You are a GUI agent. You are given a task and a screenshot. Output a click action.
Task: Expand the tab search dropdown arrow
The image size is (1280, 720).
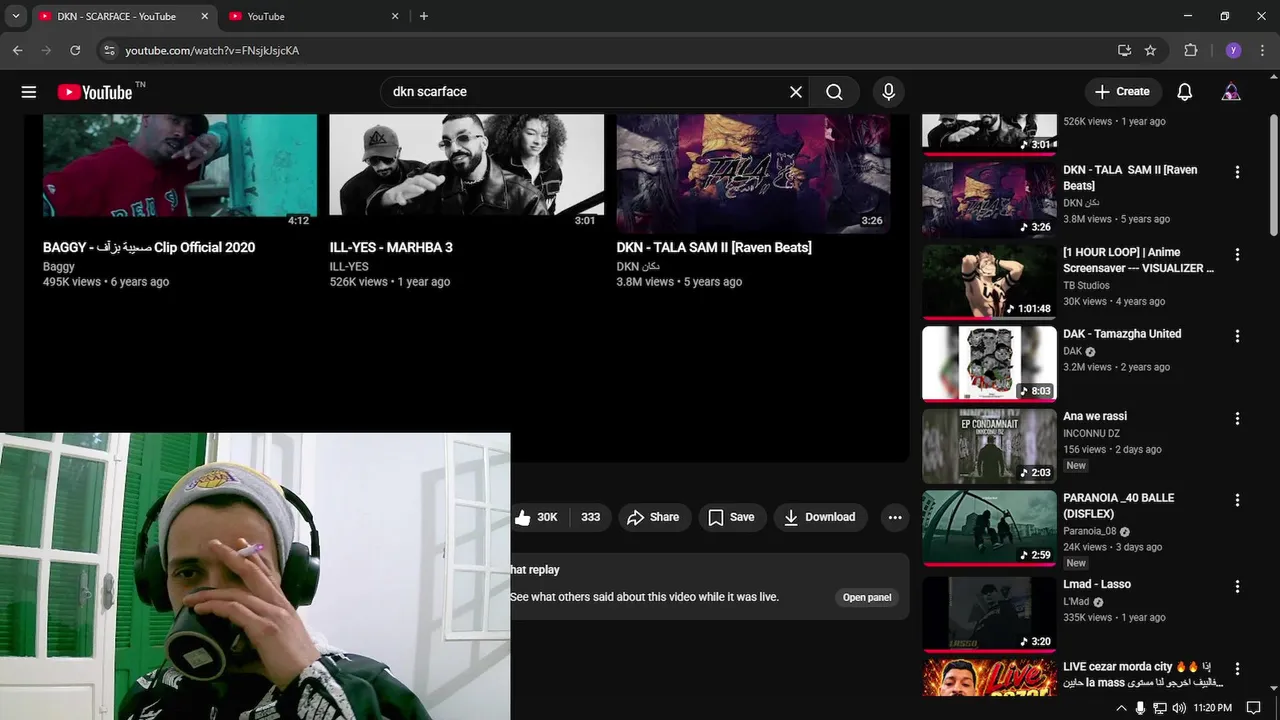[15, 16]
